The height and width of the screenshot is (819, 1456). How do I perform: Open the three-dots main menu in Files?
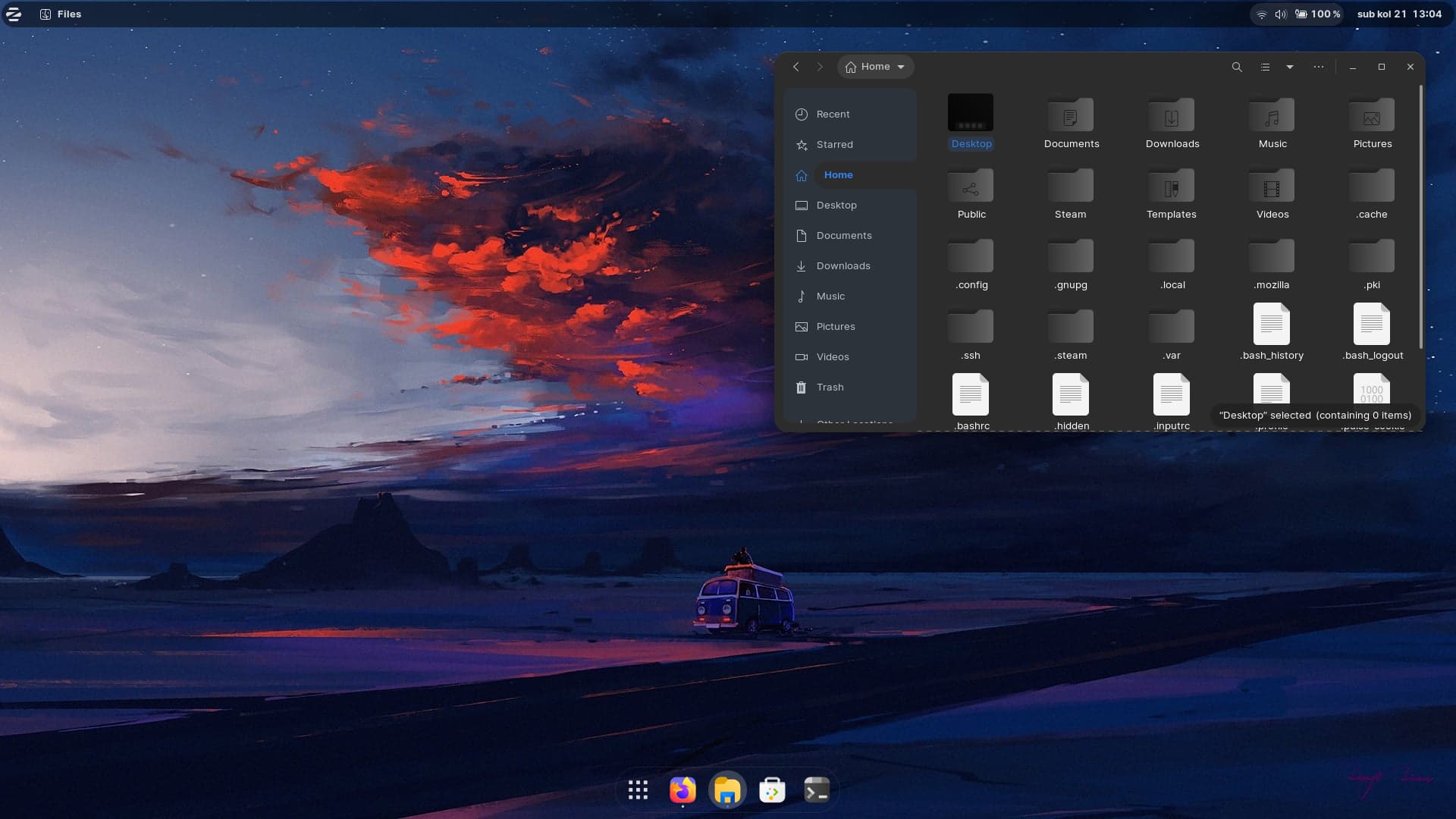pyautogui.click(x=1319, y=67)
